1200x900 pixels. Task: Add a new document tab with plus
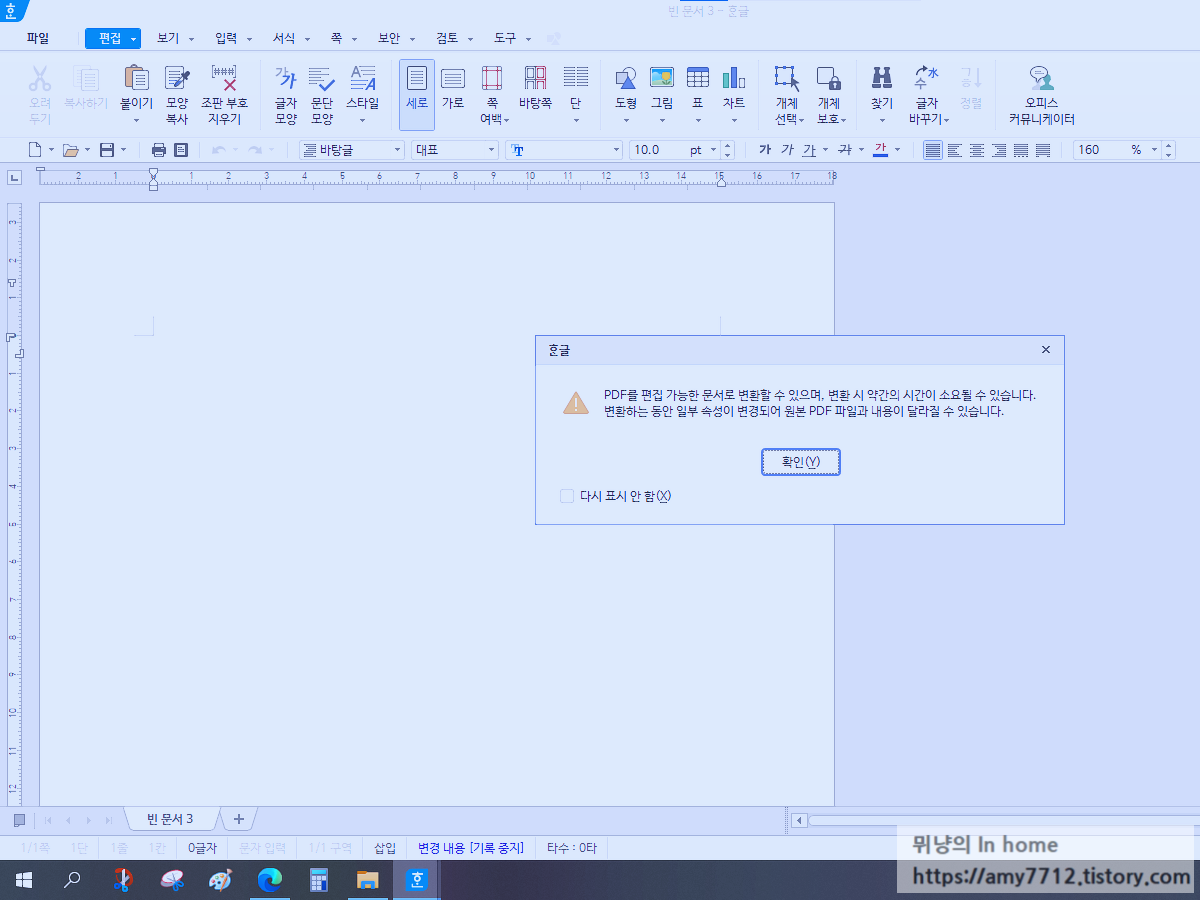coord(238,819)
